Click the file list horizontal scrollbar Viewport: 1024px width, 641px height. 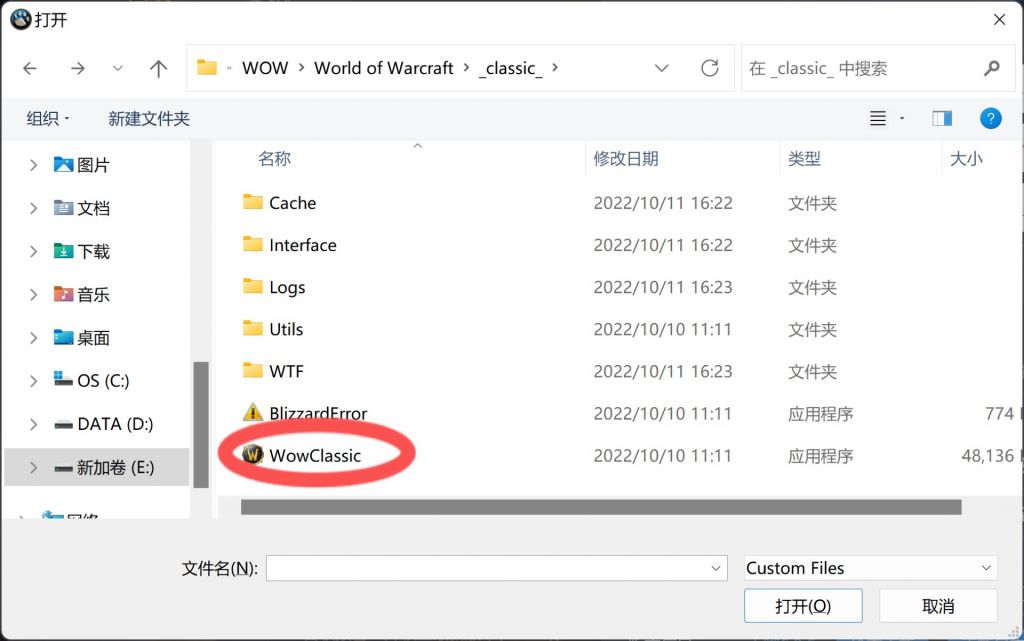pos(601,507)
